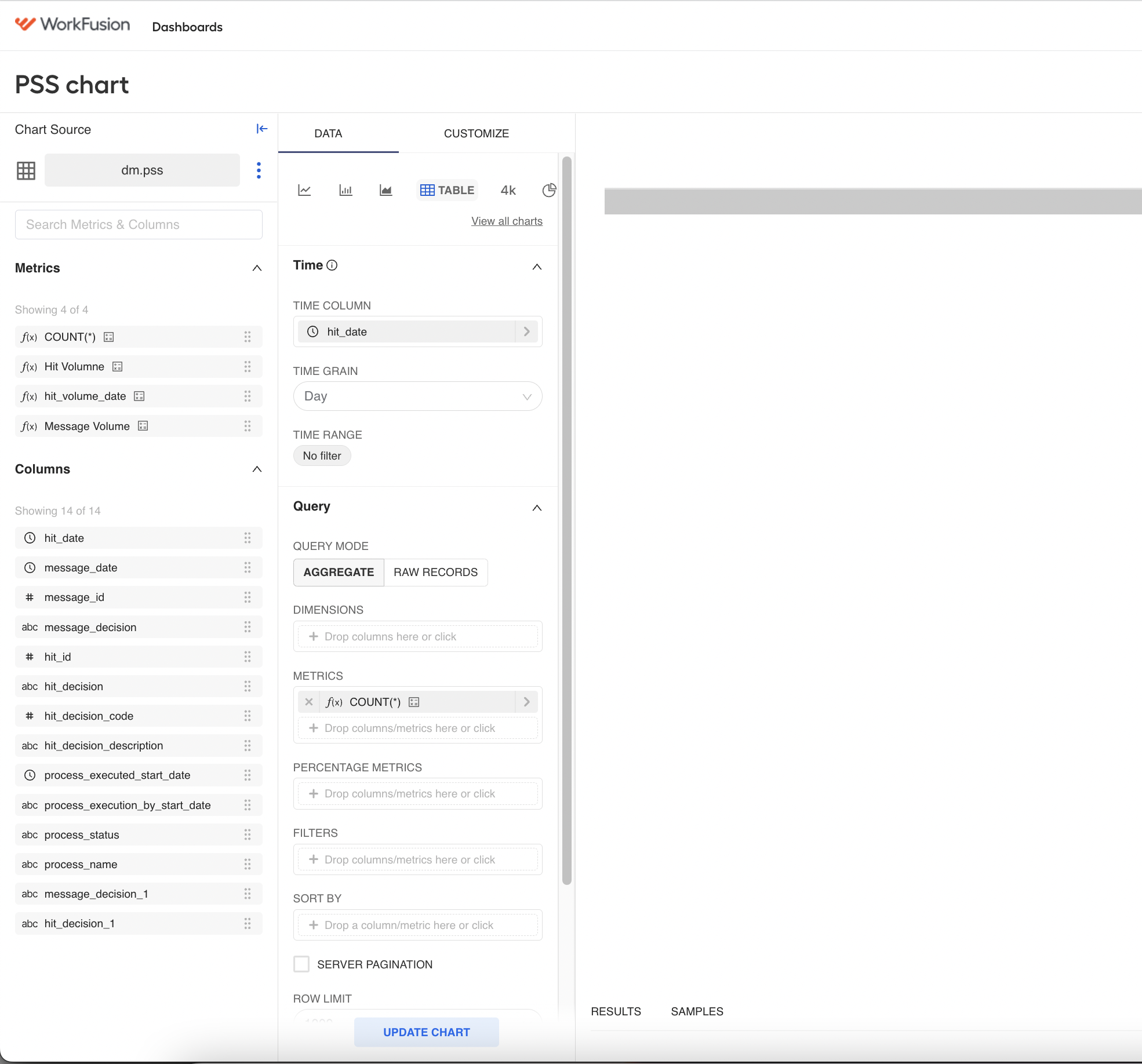Focus the Search Metrics & Columns field
The height and width of the screenshot is (1064, 1142).
pos(139,224)
